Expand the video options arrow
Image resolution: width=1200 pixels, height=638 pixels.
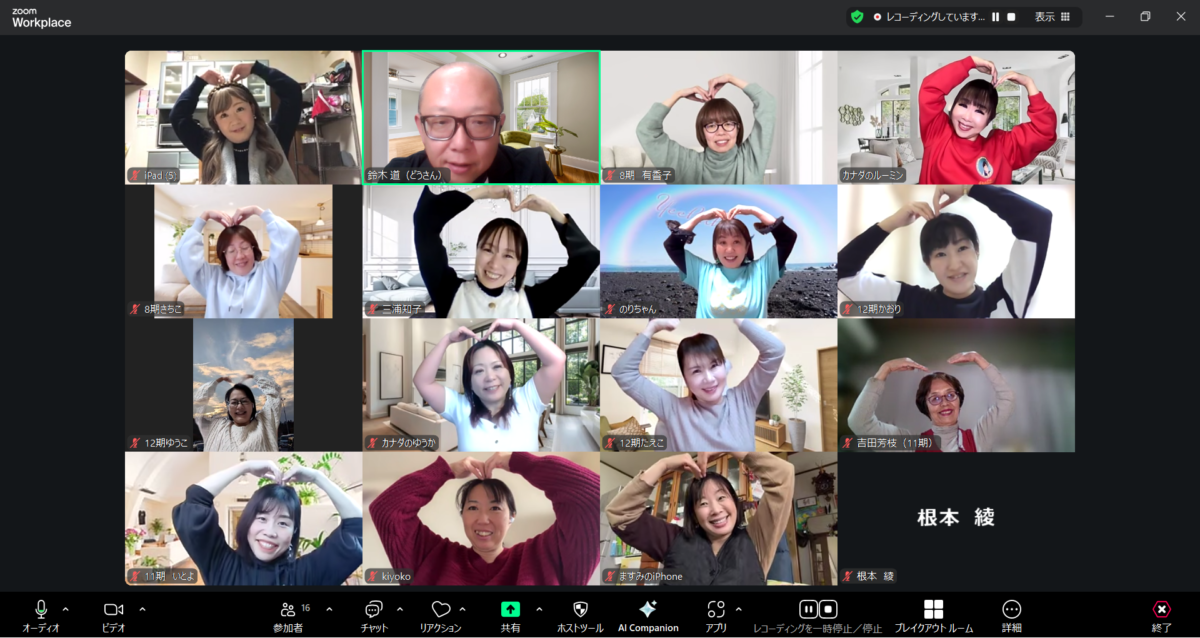click(x=142, y=609)
